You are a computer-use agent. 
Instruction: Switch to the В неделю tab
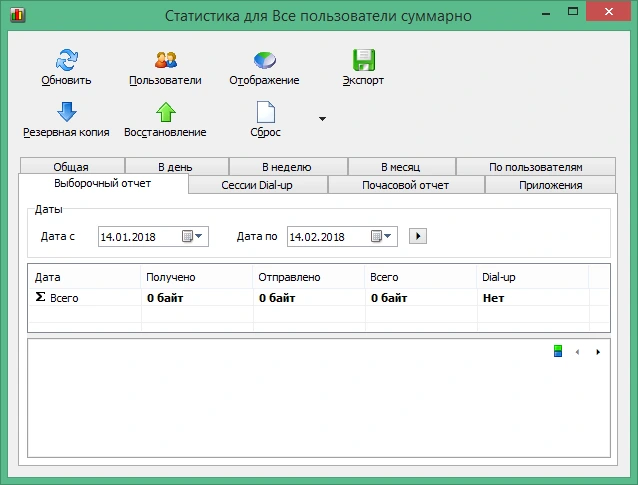[x=288, y=166]
